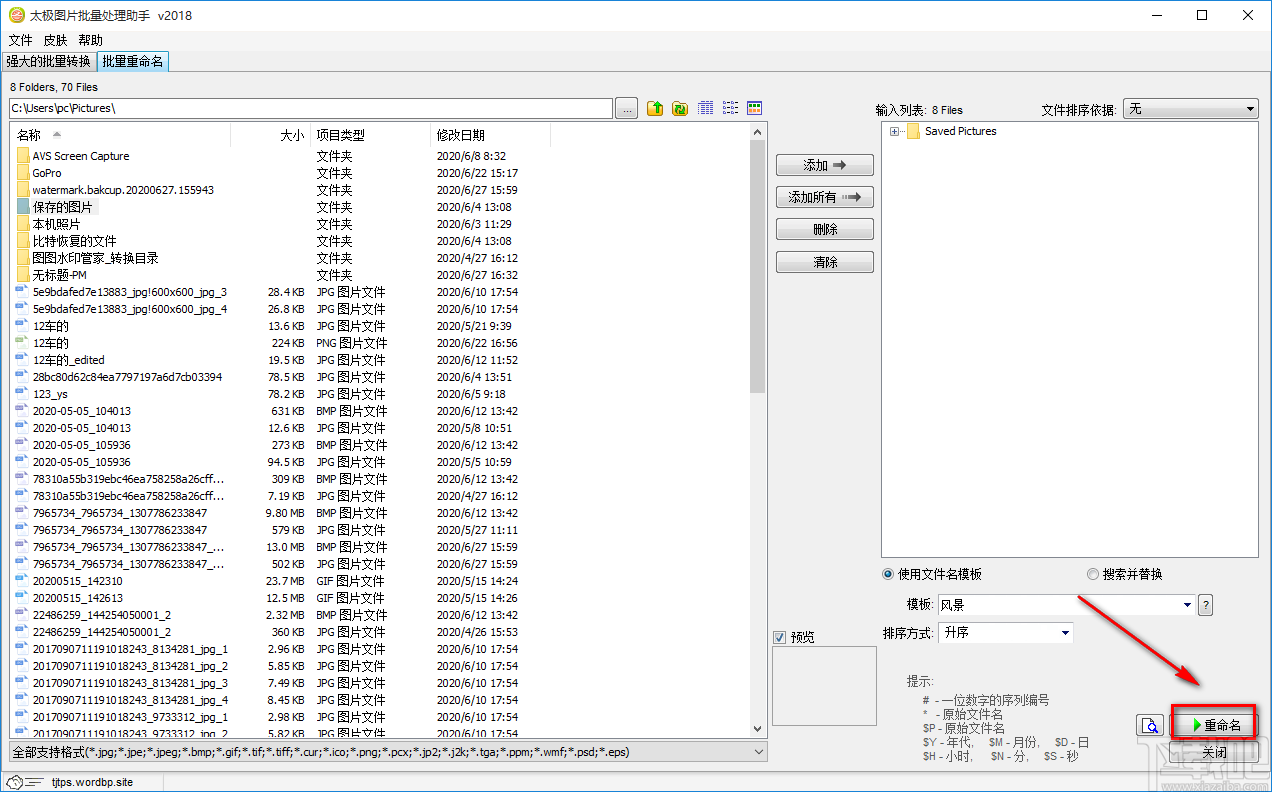Switch file list to thumbnails view icon

755,108
